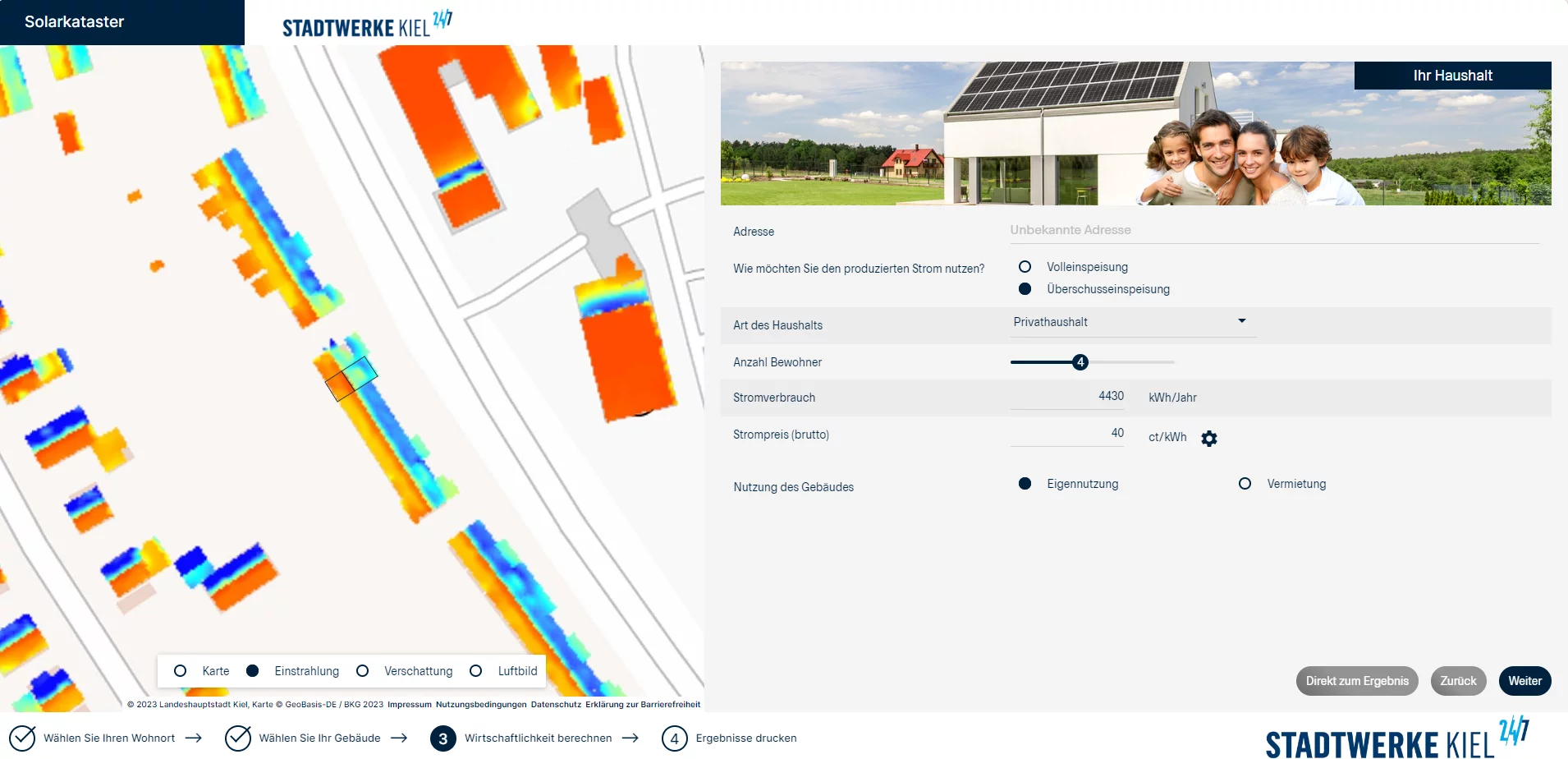This screenshot has width=1568, height=759.
Task: Open the Art des Haushalts dropdown
Action: coord(1131,322)
